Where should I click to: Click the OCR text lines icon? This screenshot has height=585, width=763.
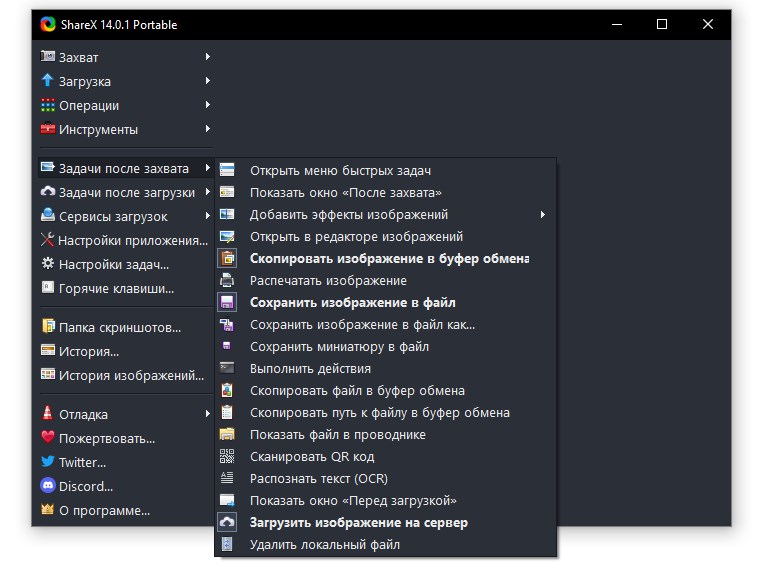pos(227,478)
